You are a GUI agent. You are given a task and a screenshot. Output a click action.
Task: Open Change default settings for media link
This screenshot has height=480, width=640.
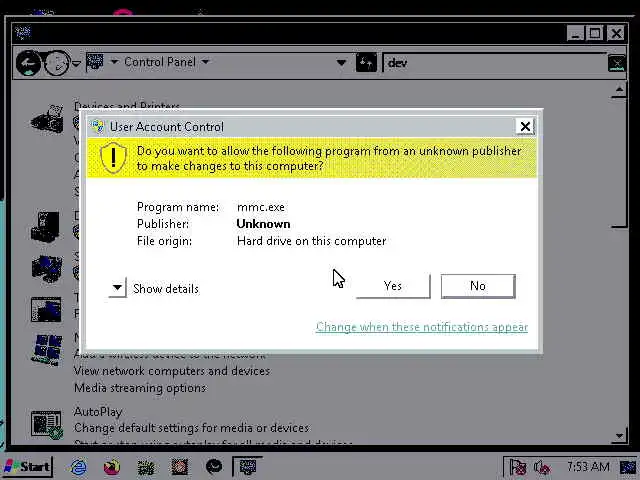191,428
